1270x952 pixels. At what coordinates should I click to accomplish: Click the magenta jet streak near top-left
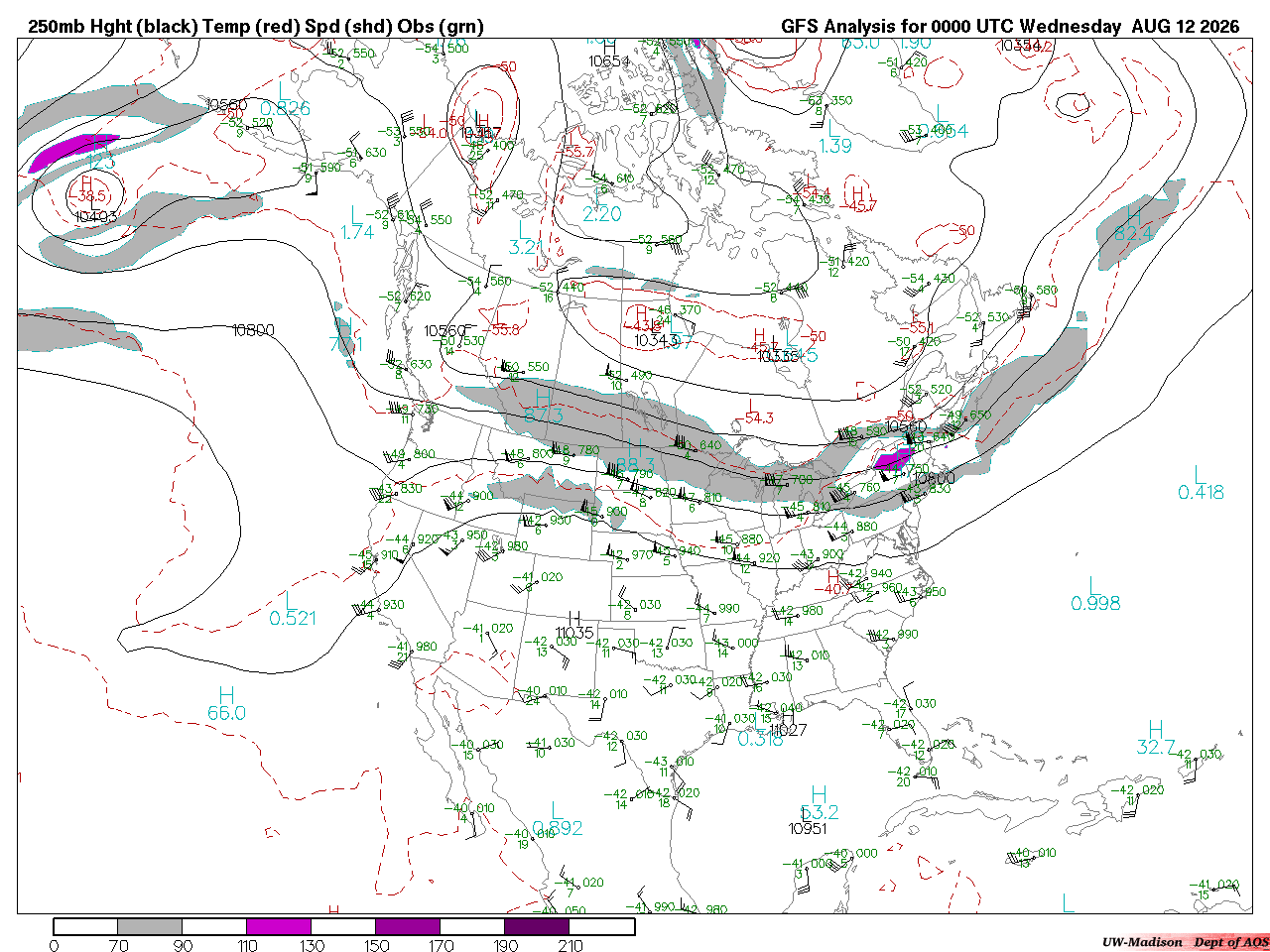coord(72,152)
